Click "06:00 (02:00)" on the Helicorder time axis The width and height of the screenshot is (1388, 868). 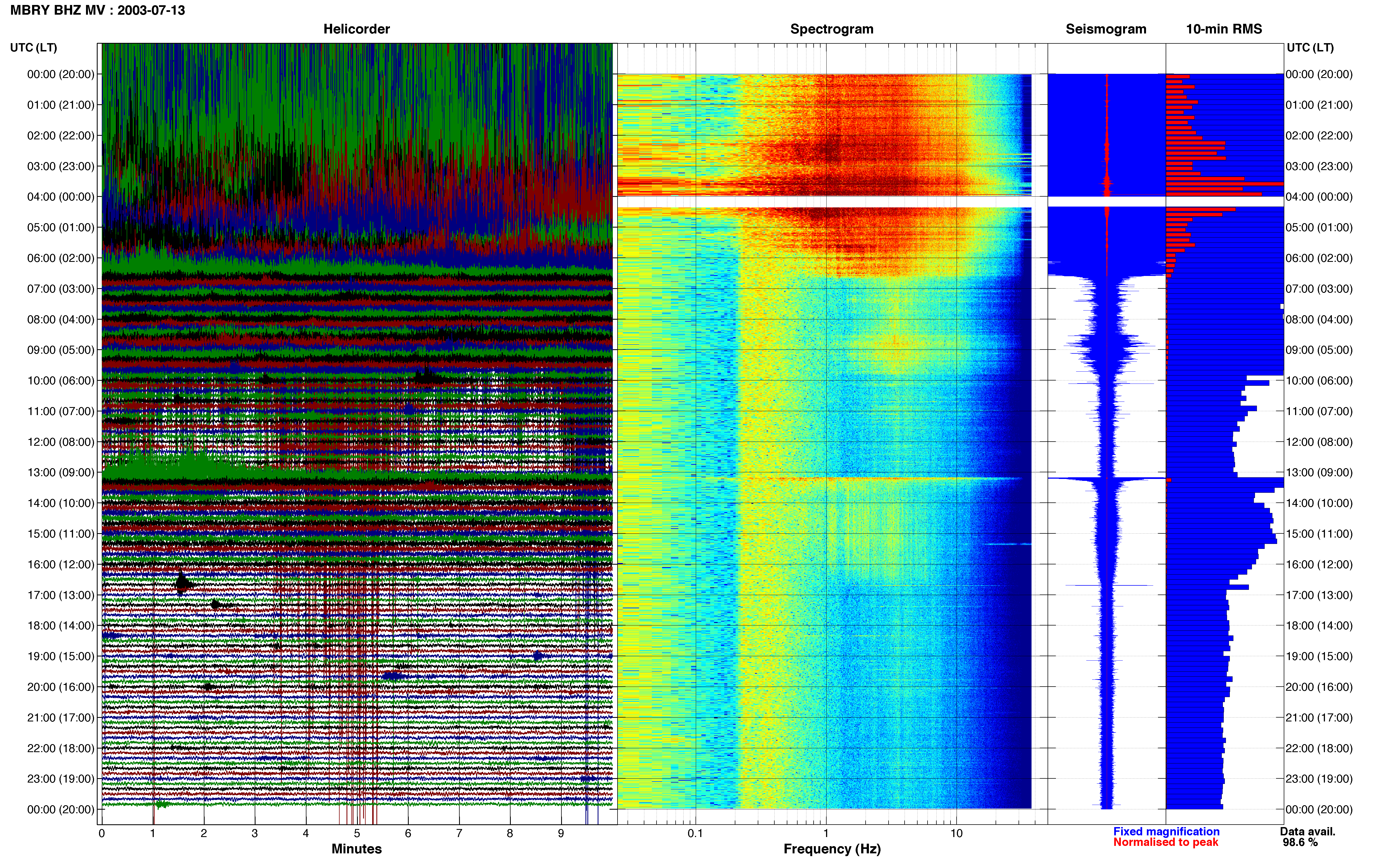tap(61, 258)
